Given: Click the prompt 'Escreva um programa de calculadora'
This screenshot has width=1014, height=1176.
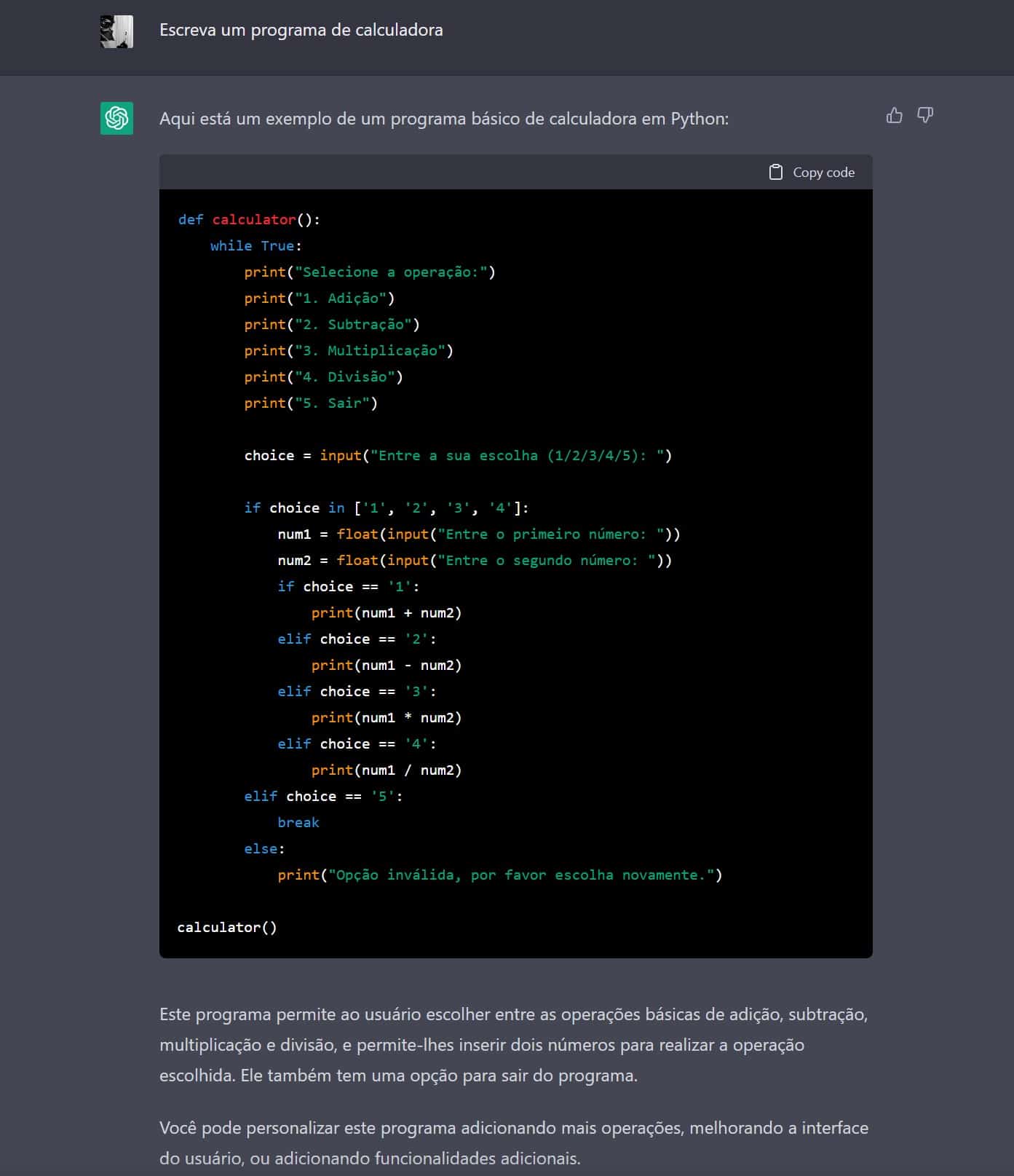Looking at the screenshot, I should pyautogui.click(x=301, y=31).
